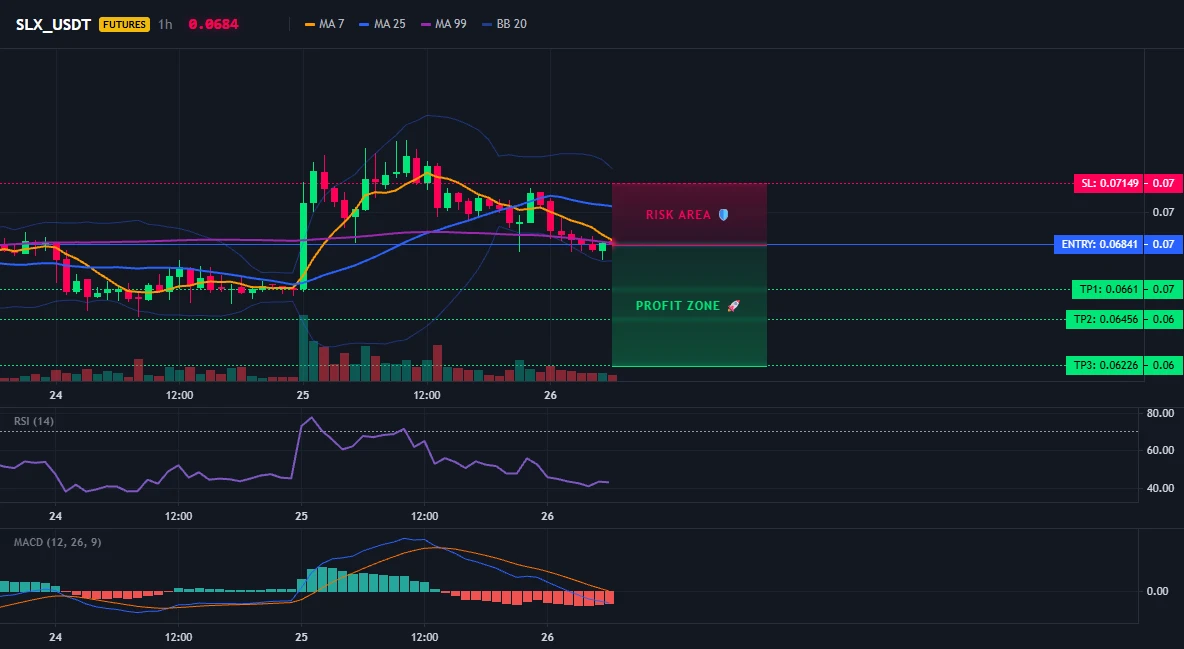Click the RSI (14) indicator title
Screen dimensions: 1184x649
[x=34, y=421]
